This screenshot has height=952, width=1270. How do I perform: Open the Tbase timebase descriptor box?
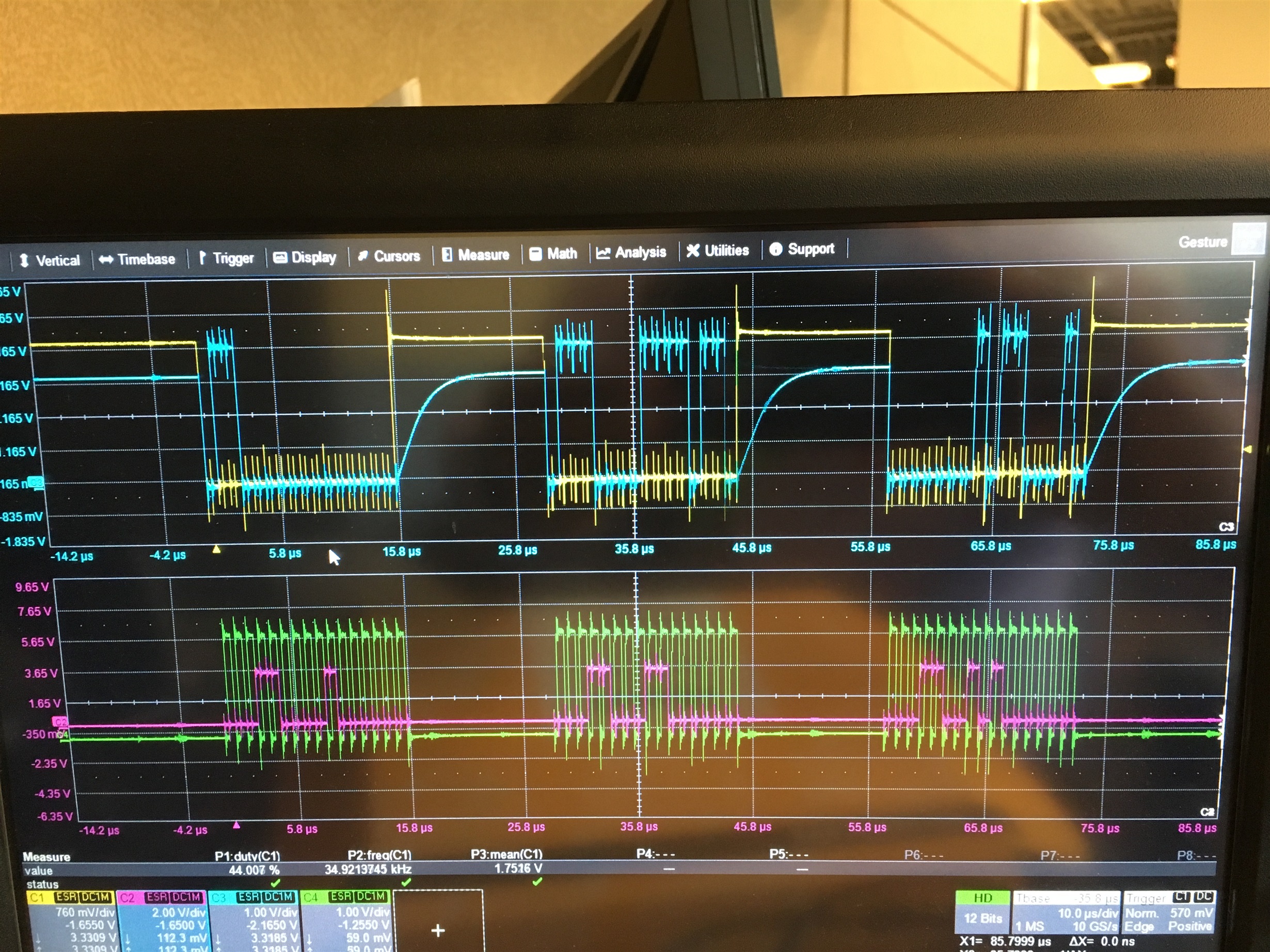pos(1067,912)
